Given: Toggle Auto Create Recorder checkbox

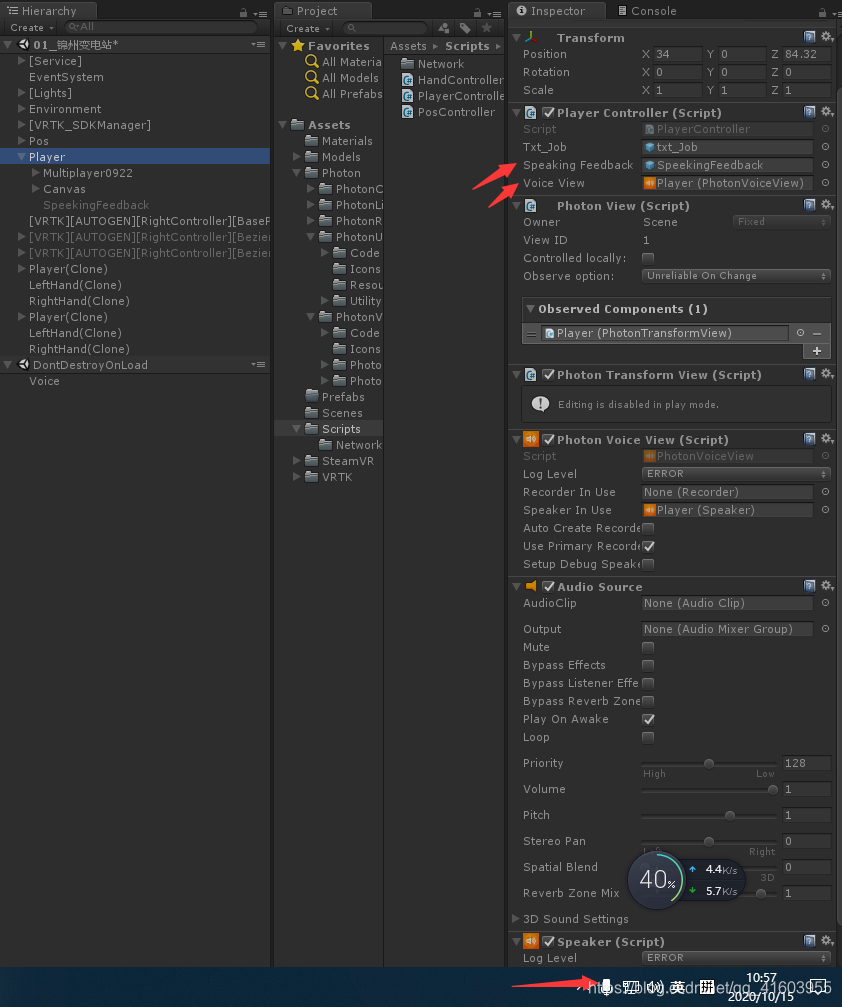Looking at the screenshot, I should pyautogui.click(x=648, y=528).
